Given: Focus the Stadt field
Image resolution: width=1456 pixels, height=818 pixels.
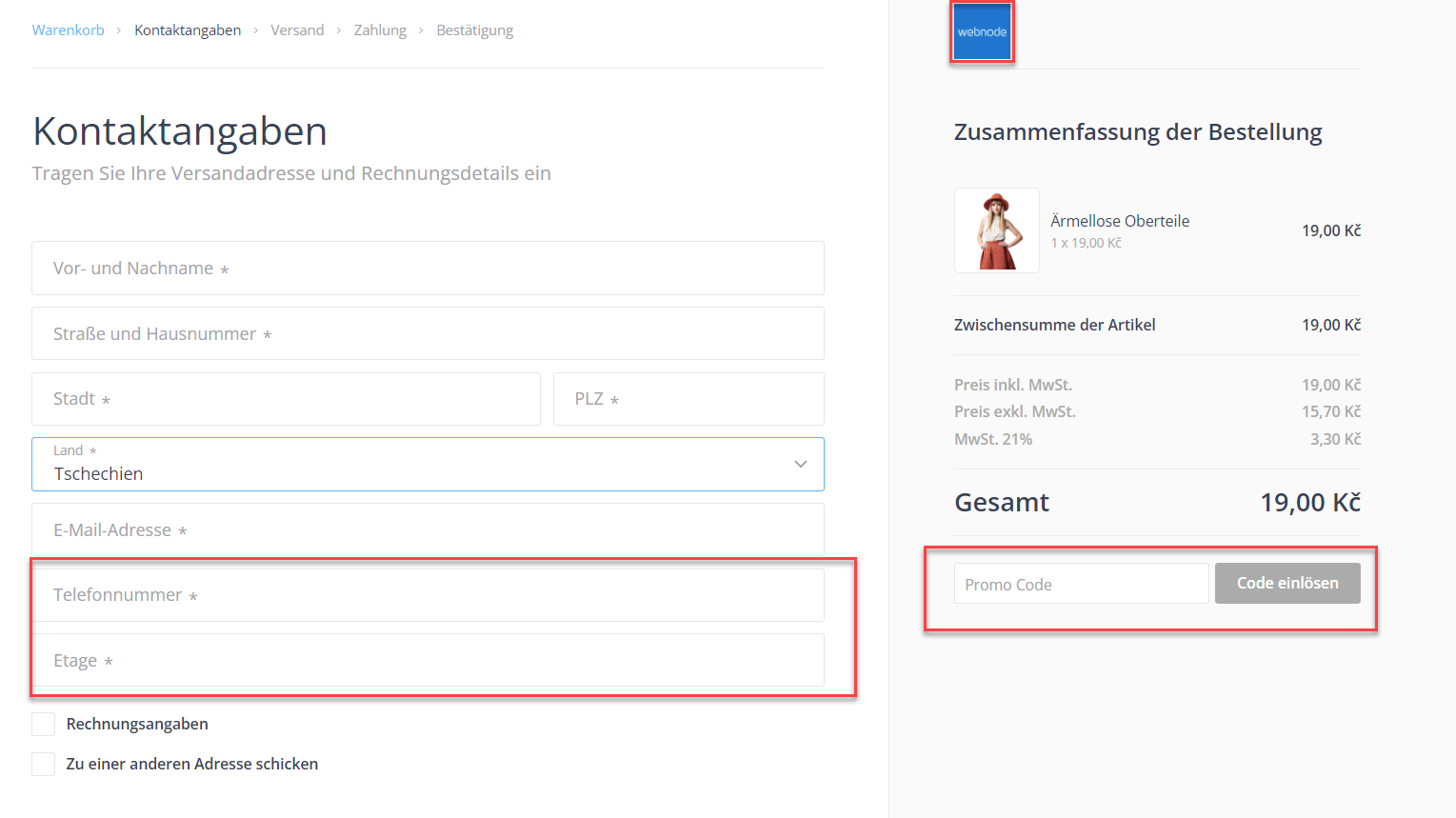Looking at the screenshot, I should 286,399.
